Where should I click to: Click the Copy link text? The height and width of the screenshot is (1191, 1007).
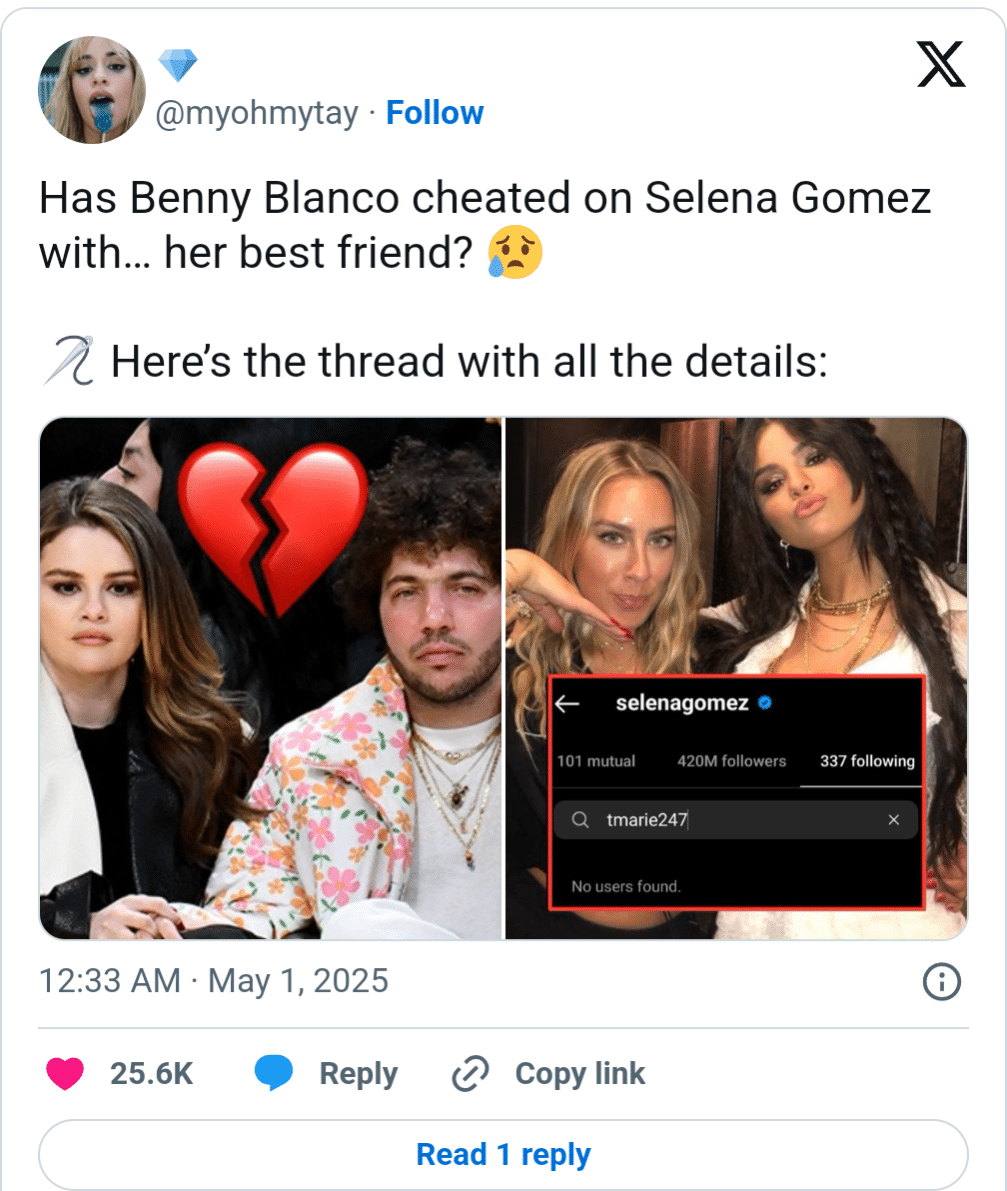(580, 1074)
